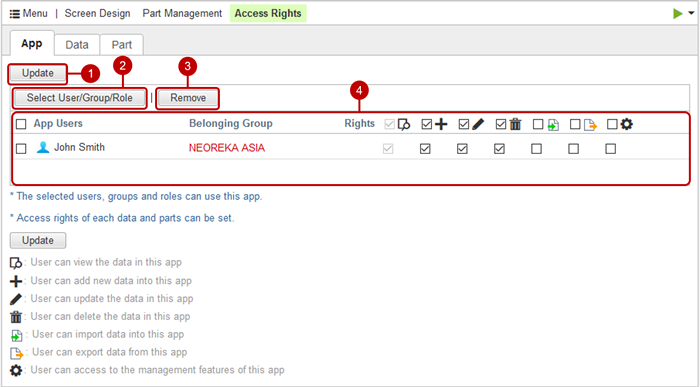700x387 pixels.
Task: Click the trash delete icon in header
Action: tap(515, 124)
